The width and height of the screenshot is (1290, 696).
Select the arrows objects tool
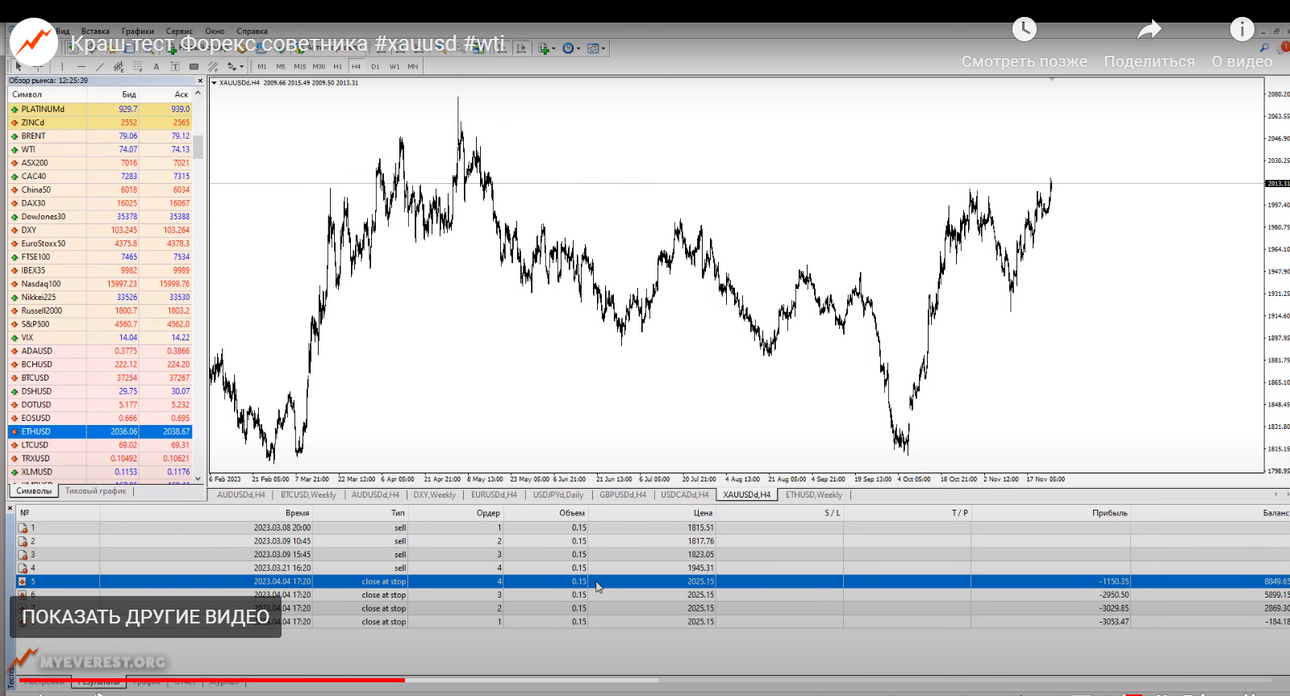coord(231,67)
